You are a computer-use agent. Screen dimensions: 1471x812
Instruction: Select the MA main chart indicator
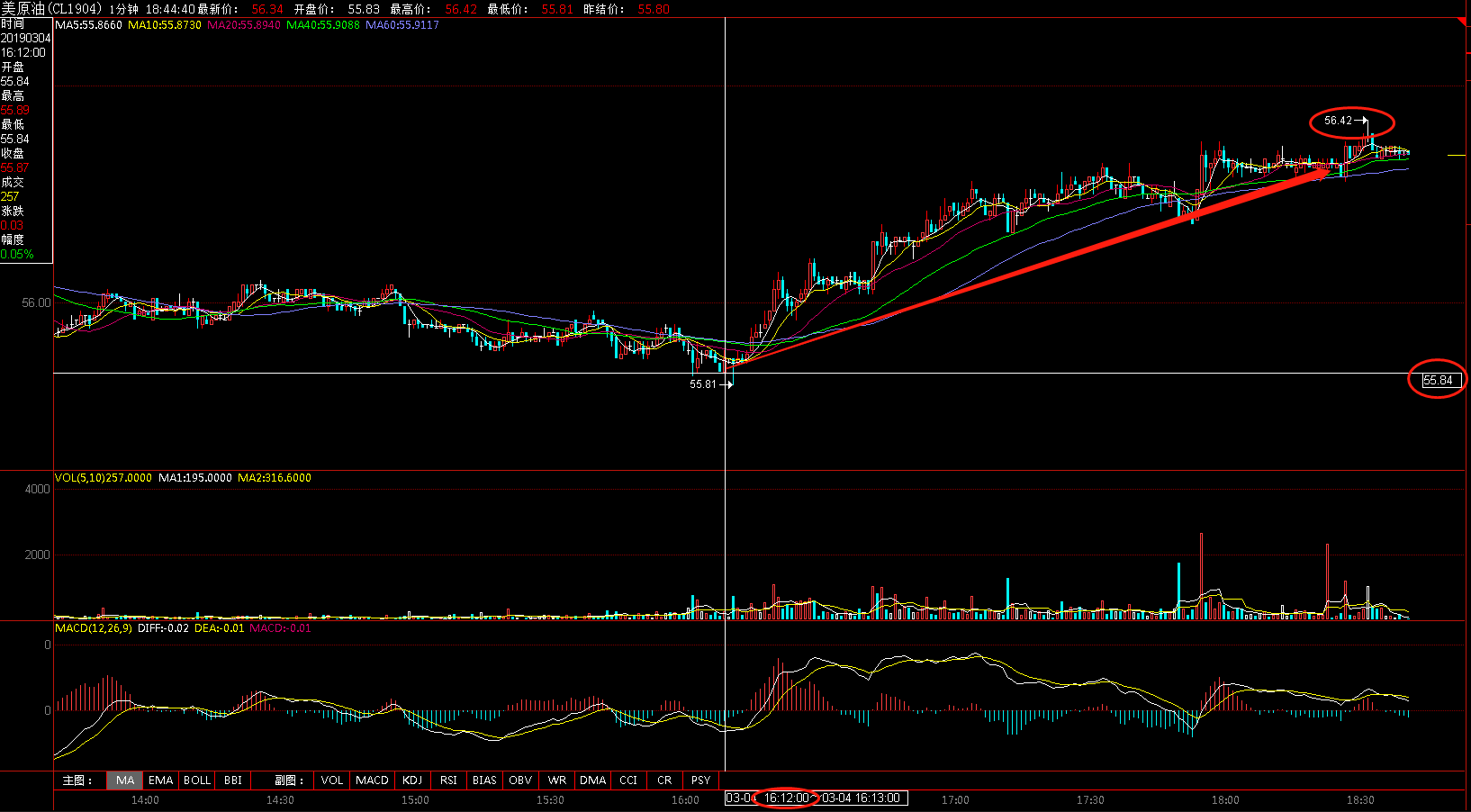tap(124, 780)
